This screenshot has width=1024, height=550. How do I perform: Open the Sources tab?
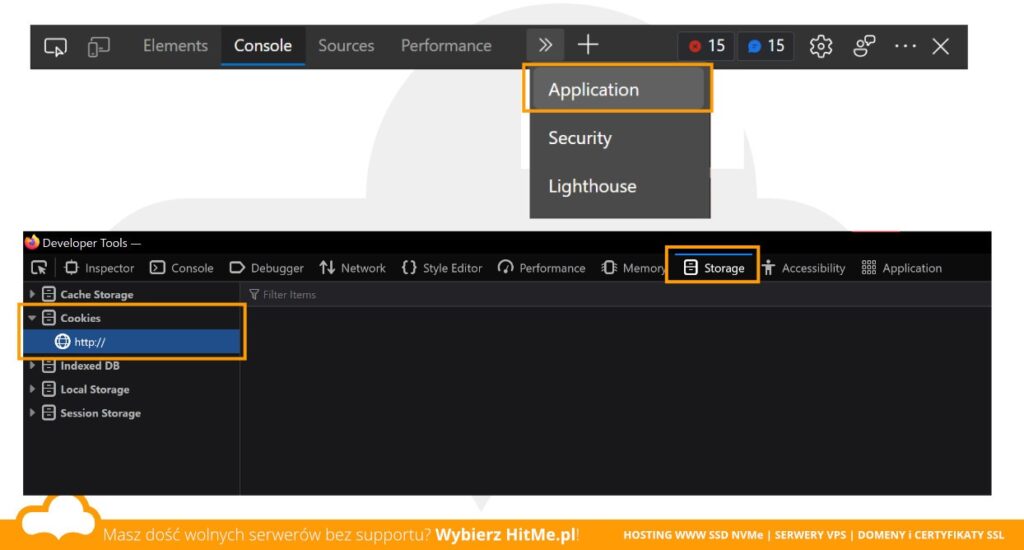[x=346, y=46]
